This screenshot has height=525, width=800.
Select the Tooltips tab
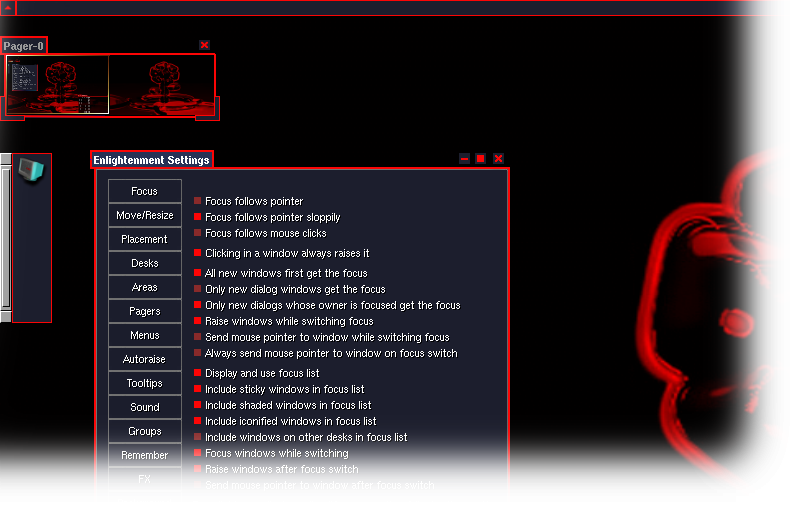pyautogui.click(x=145, y=383)
